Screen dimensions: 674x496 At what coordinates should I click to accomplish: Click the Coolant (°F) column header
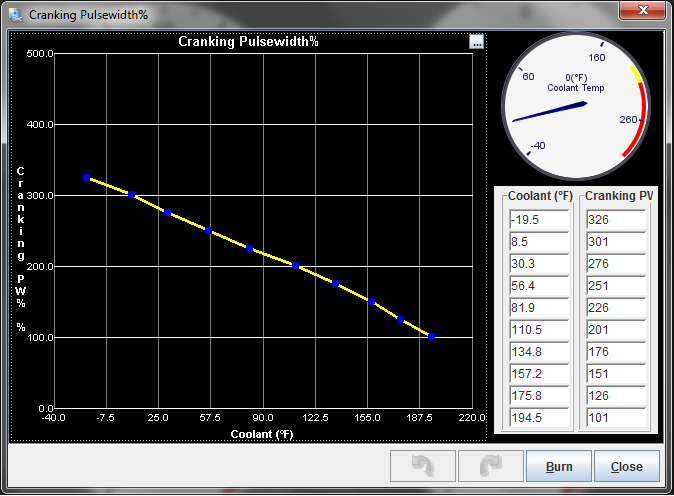(x=540, y=196)
